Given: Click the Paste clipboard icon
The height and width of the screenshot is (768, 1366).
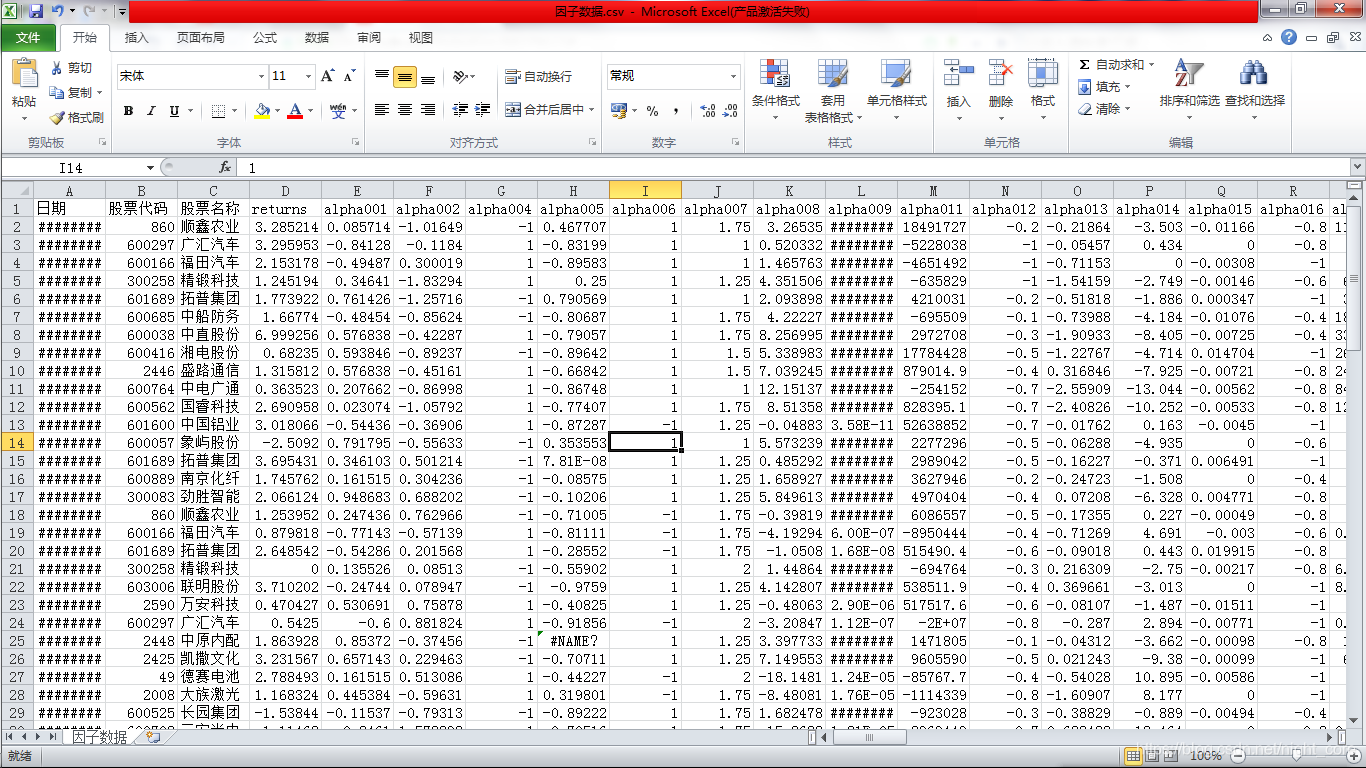Looking at the screenshot, I should coord(24,73).
